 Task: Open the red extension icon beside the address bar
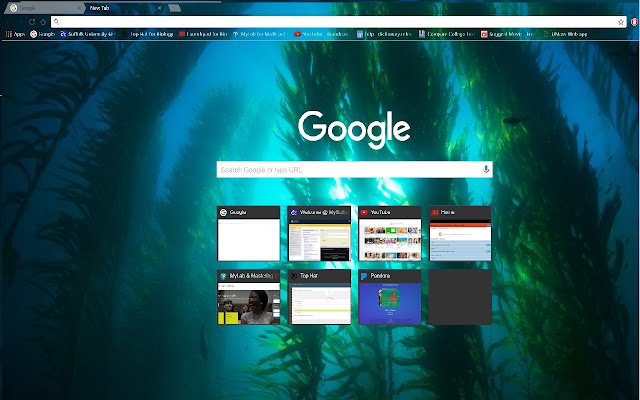point(634,22)
